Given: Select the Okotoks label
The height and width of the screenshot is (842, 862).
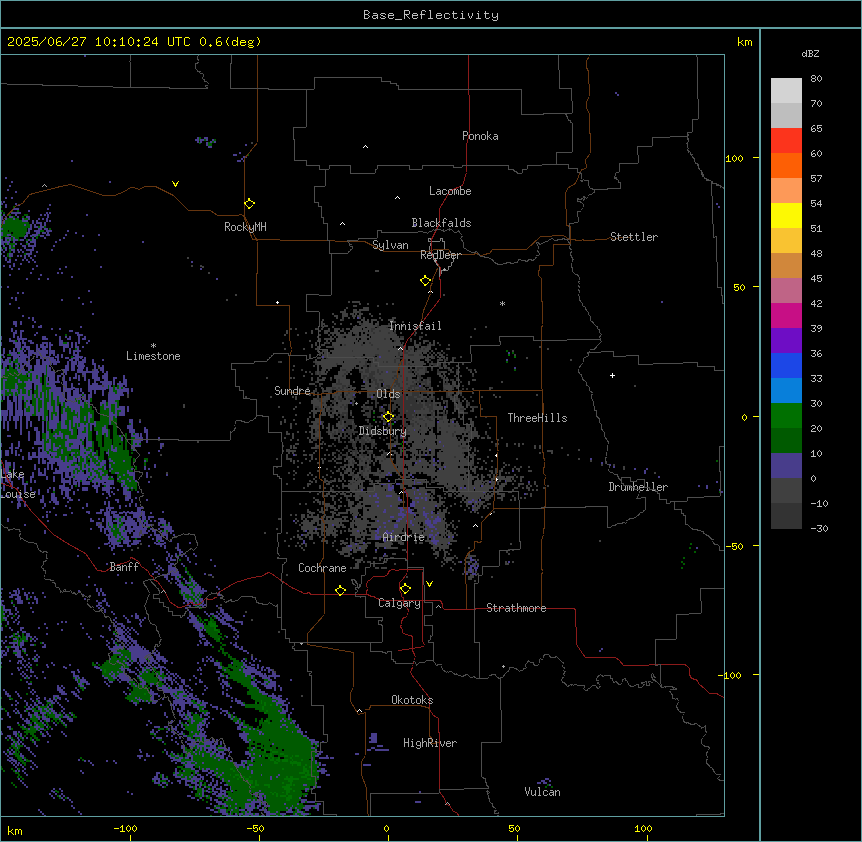Looking at the screenshot, I should [412, 700].
